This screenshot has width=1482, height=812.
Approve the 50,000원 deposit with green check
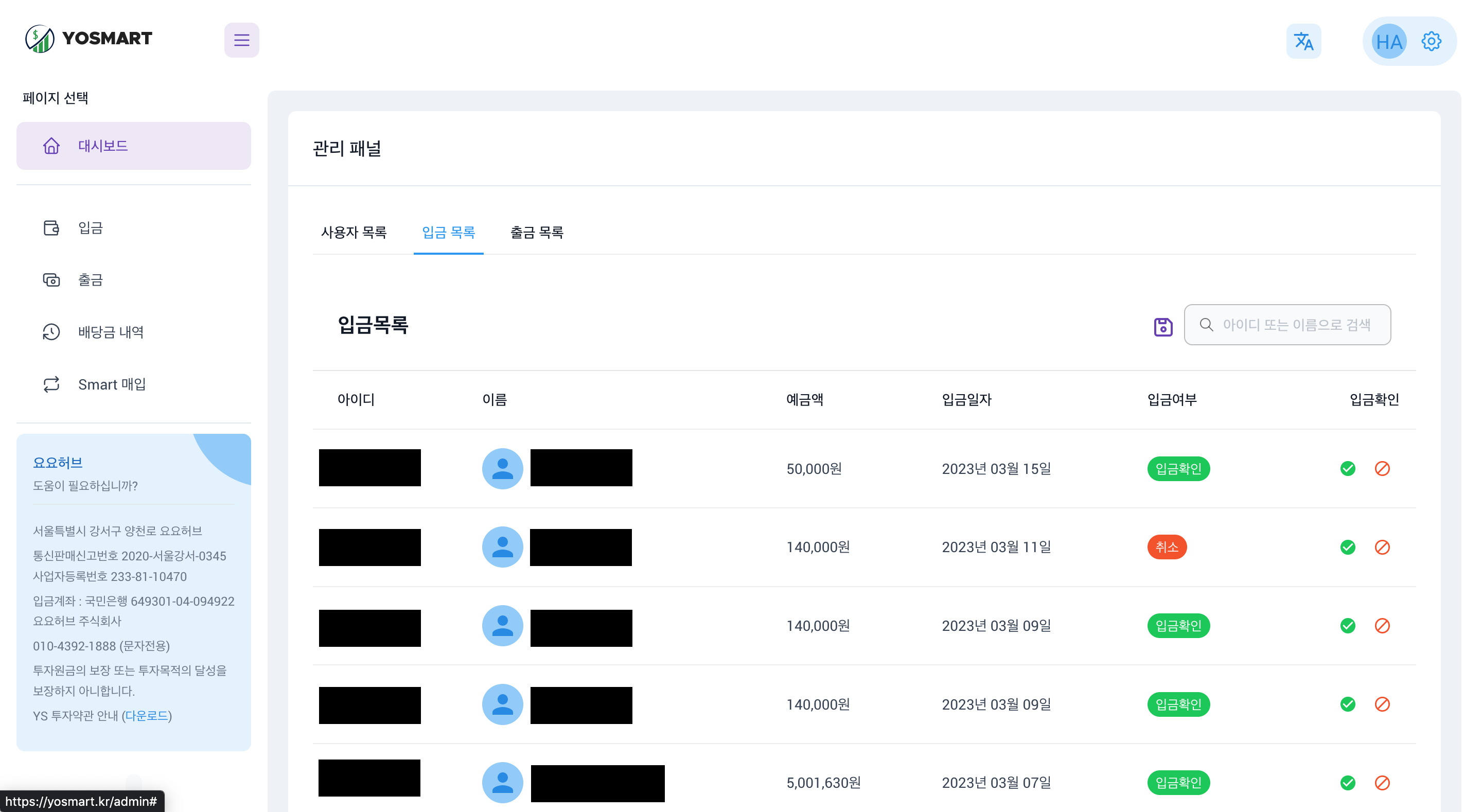coord(1347,468)
